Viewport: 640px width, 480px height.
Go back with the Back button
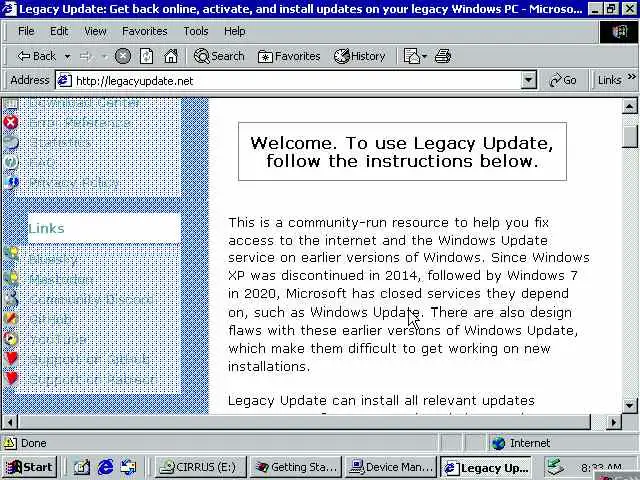click(x=36, y=56)
